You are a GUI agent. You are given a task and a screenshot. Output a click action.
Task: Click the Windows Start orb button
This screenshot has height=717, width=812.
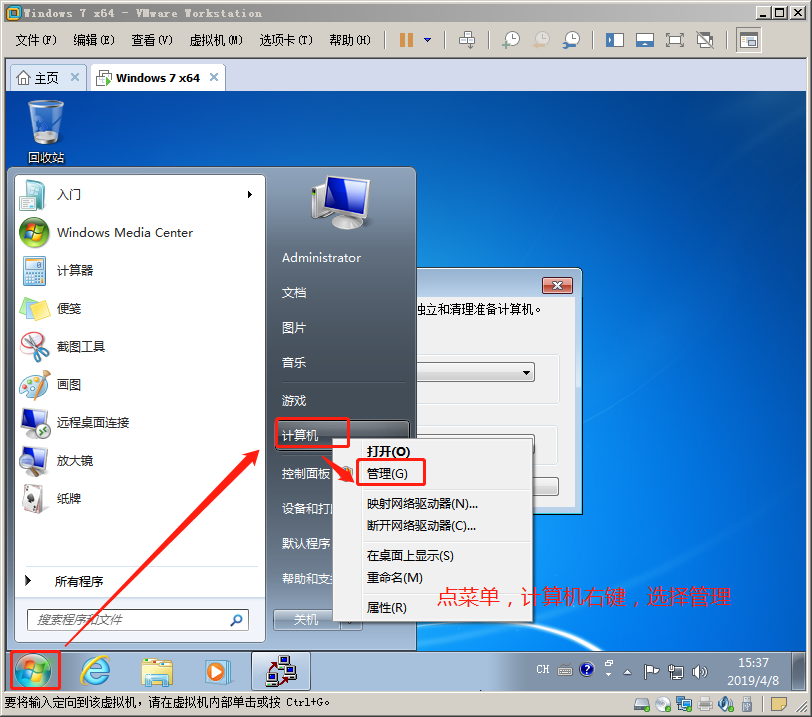tap(33, 671)
